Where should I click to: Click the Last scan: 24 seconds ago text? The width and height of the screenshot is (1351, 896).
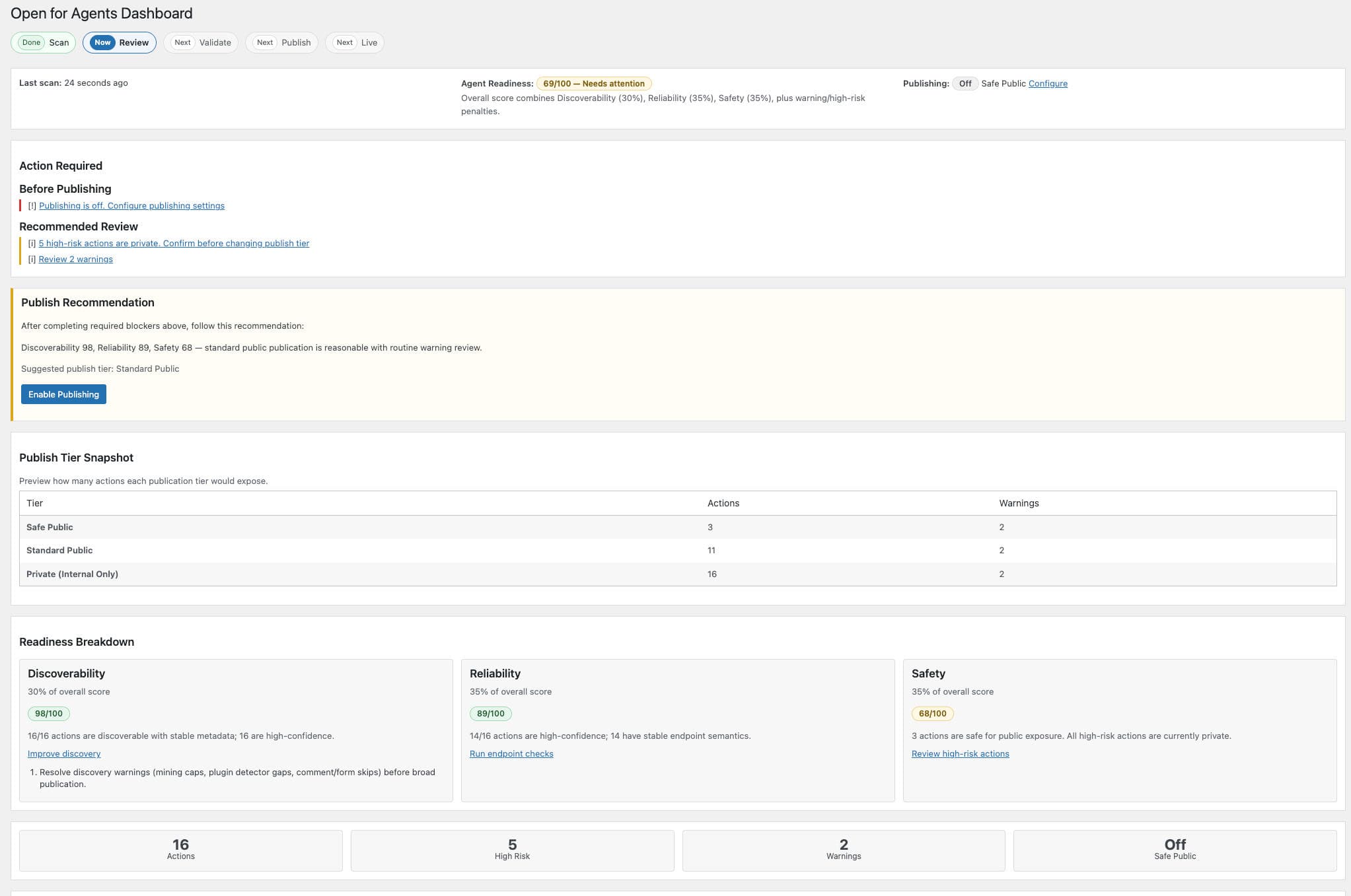pyautogui.click(x=73, y=83)
